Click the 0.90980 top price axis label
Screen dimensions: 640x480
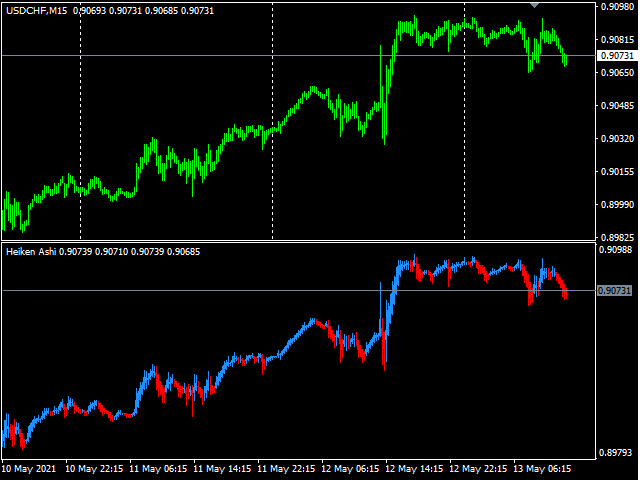616,7
